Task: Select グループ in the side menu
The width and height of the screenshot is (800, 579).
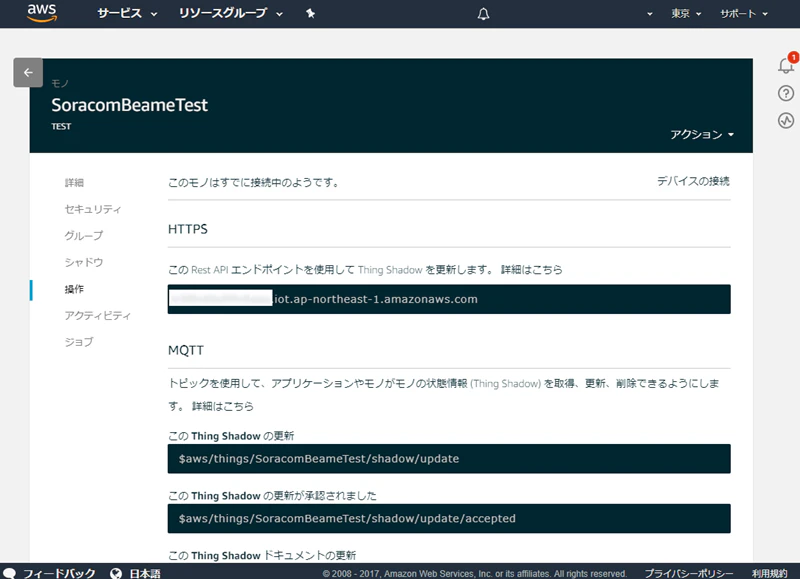Action: pyautogui.click(x=84, y=236)
